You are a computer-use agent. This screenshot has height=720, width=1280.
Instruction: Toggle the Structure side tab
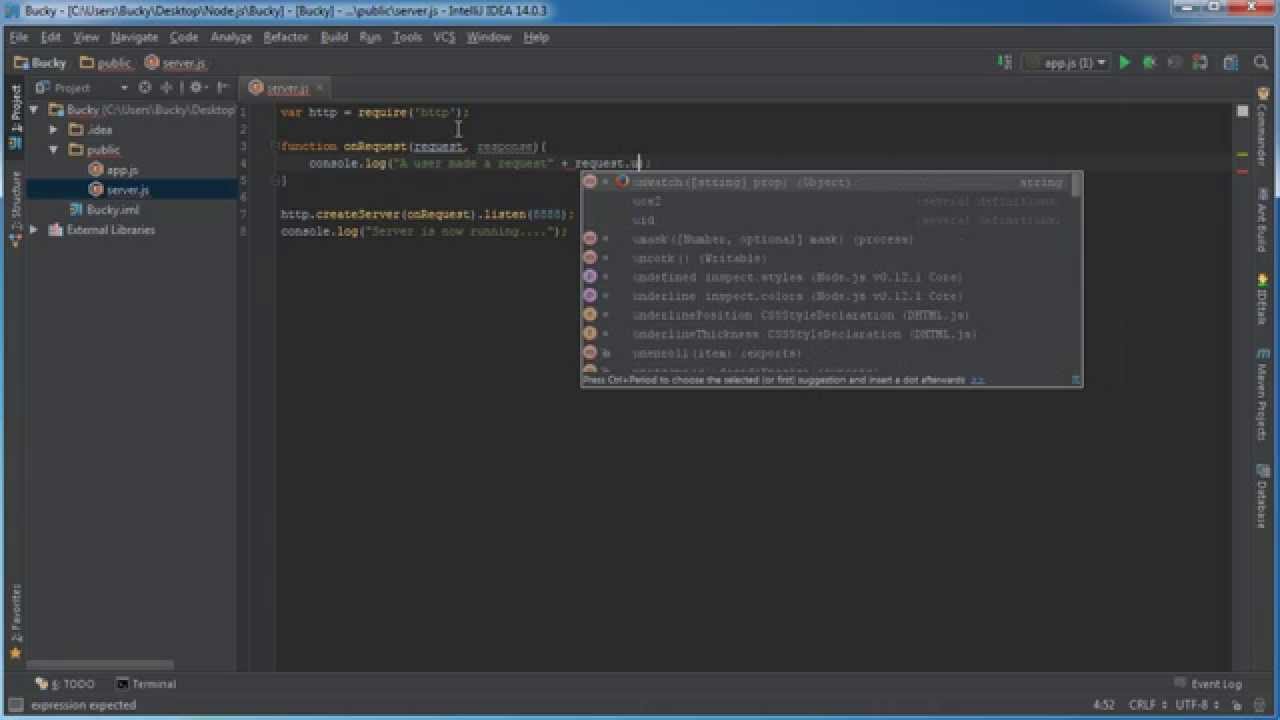15,207
